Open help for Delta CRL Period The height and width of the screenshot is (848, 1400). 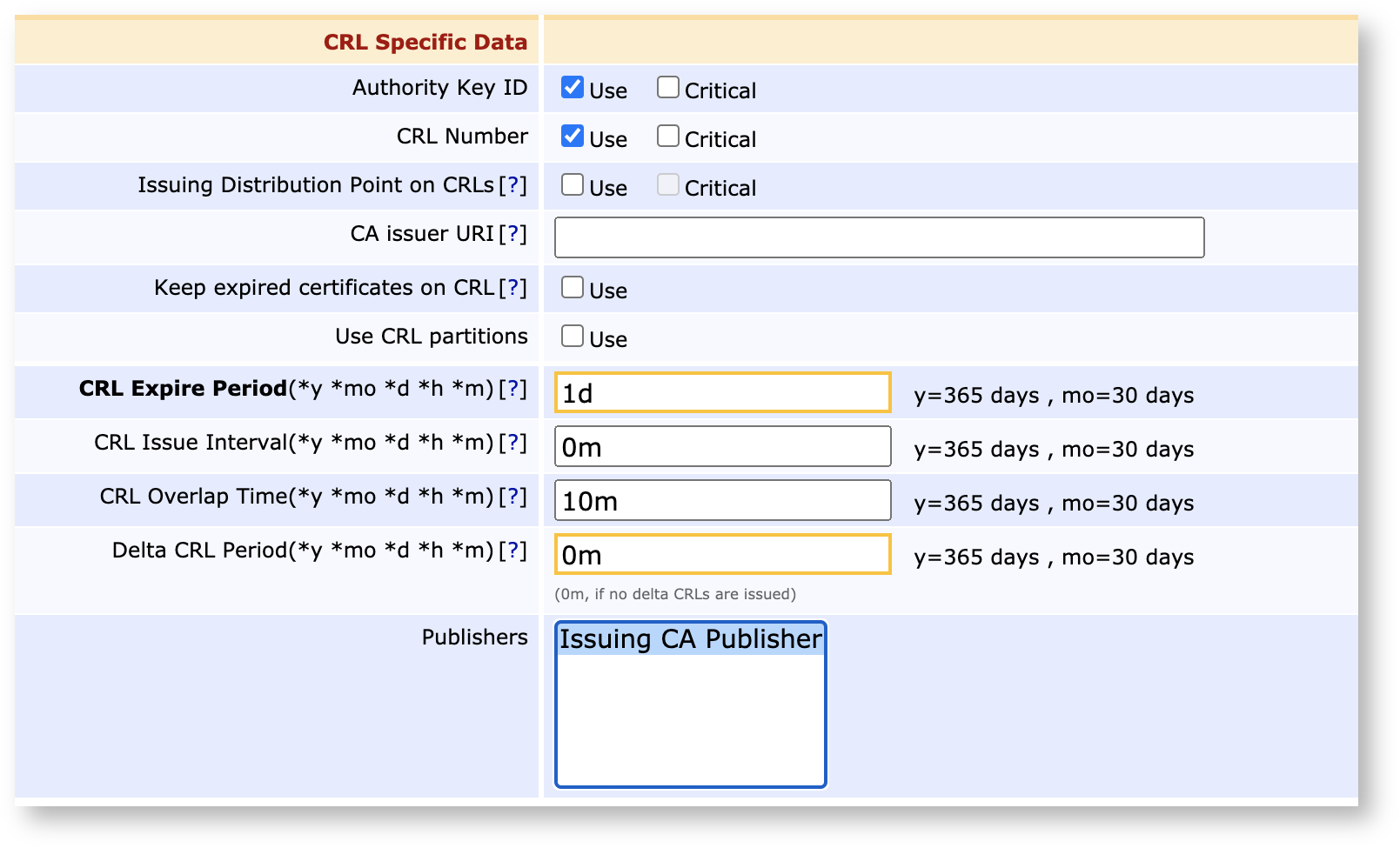512,551
